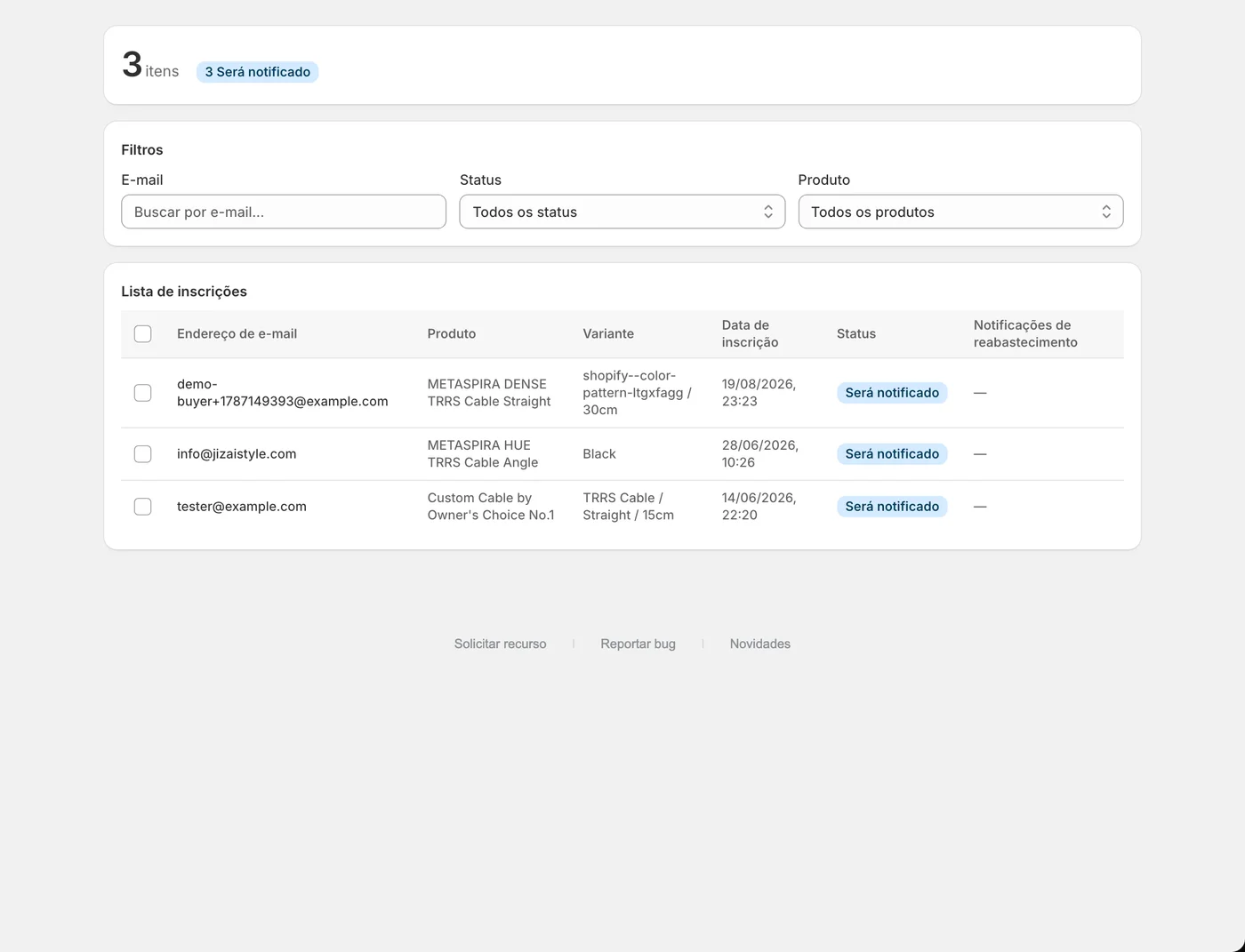Screen dimensions: 1245x952
Task: Select the info@jizaistyle.com row checkbox
Action: (x=142, y=454)
